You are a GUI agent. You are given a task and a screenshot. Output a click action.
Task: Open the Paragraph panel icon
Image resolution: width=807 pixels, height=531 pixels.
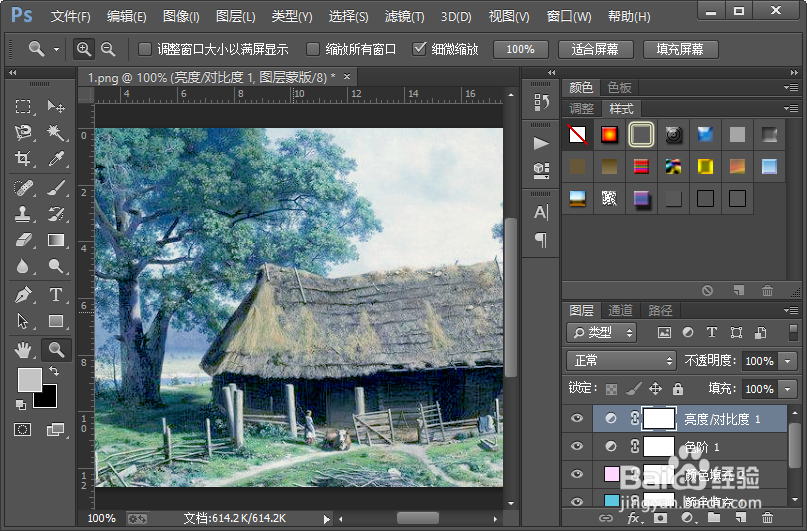541,239
